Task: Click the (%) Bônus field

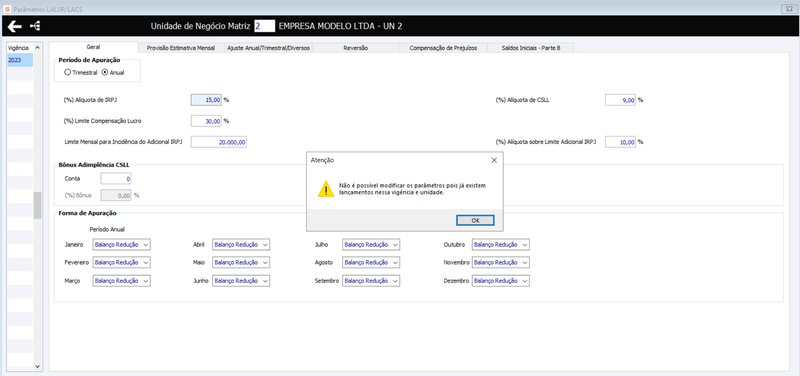Action: [116, 195]
